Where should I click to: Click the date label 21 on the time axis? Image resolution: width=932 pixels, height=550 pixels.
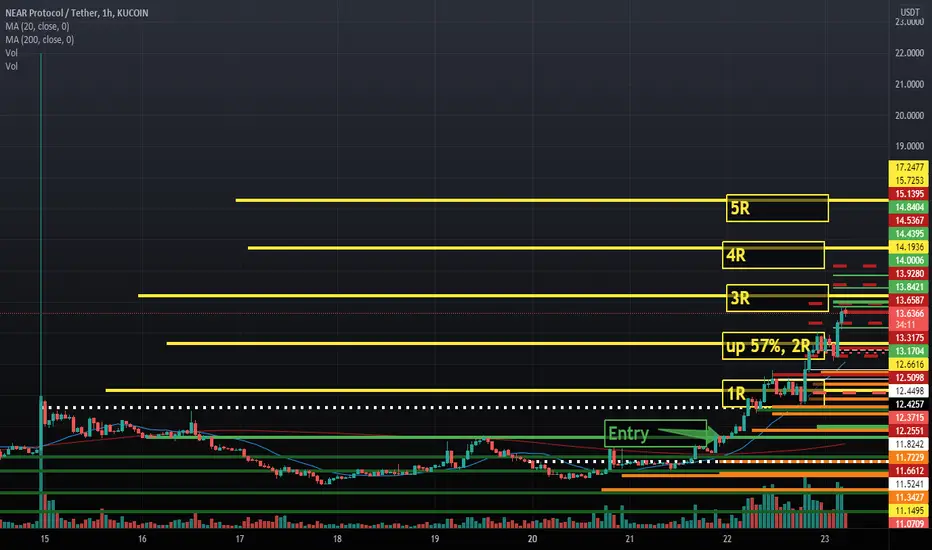pyautogui.click(x=629, y=539)
